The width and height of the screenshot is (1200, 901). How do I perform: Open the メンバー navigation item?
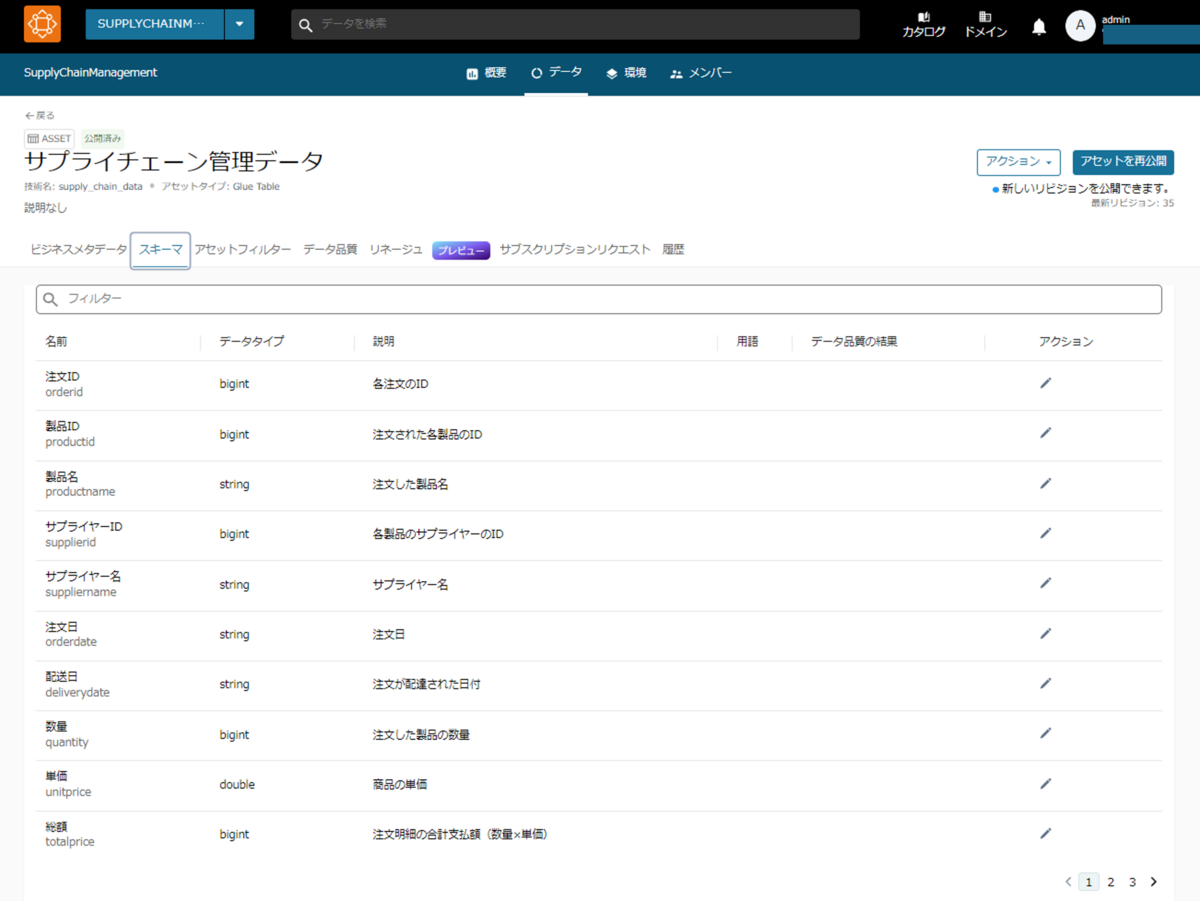(700, 72)
